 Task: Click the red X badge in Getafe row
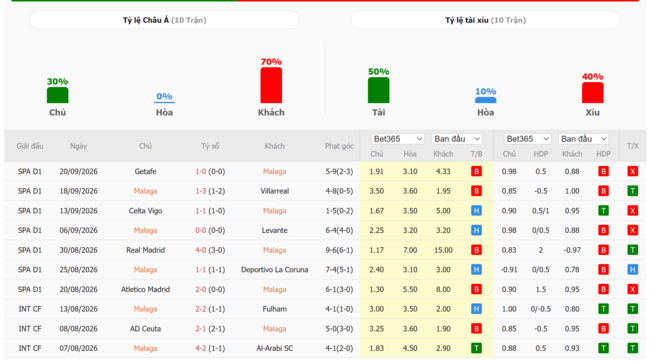tap(633, 172)
